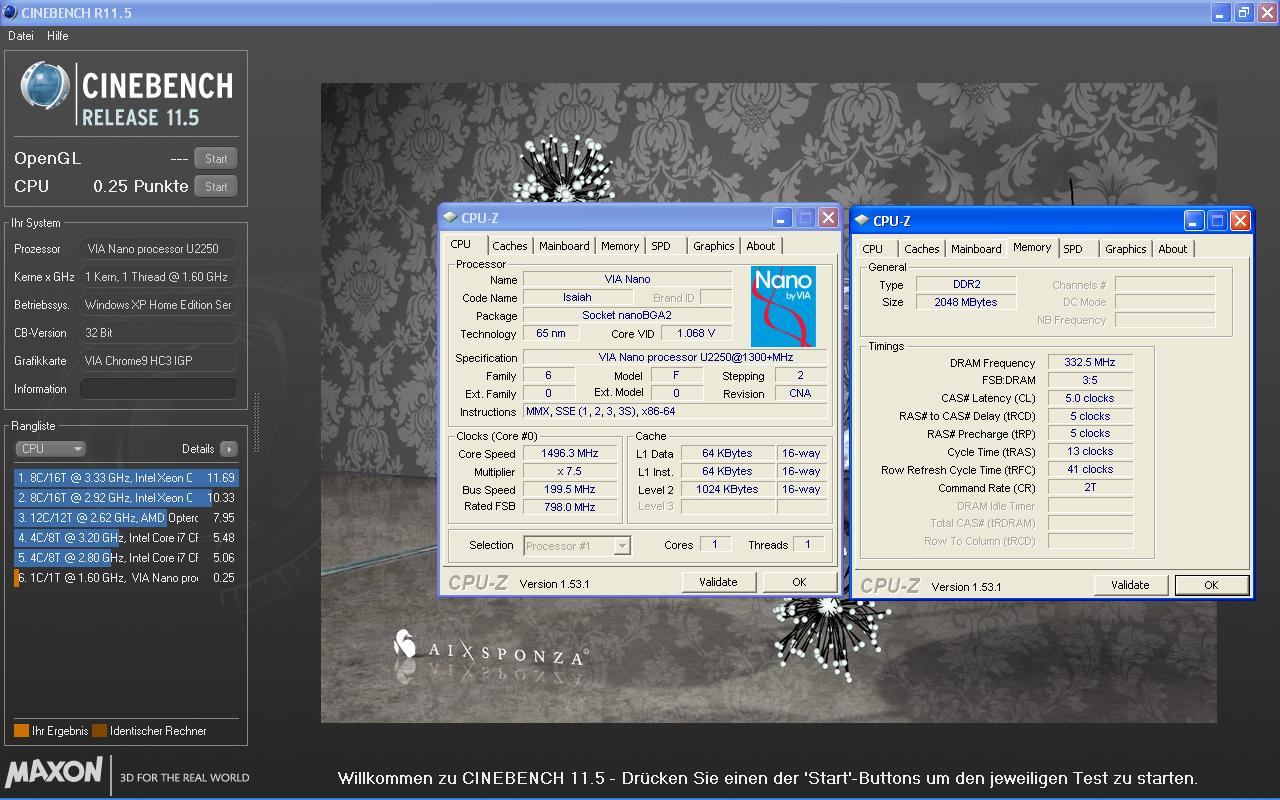Open the Rangliste CPU dropdown

tap(50, 449)
